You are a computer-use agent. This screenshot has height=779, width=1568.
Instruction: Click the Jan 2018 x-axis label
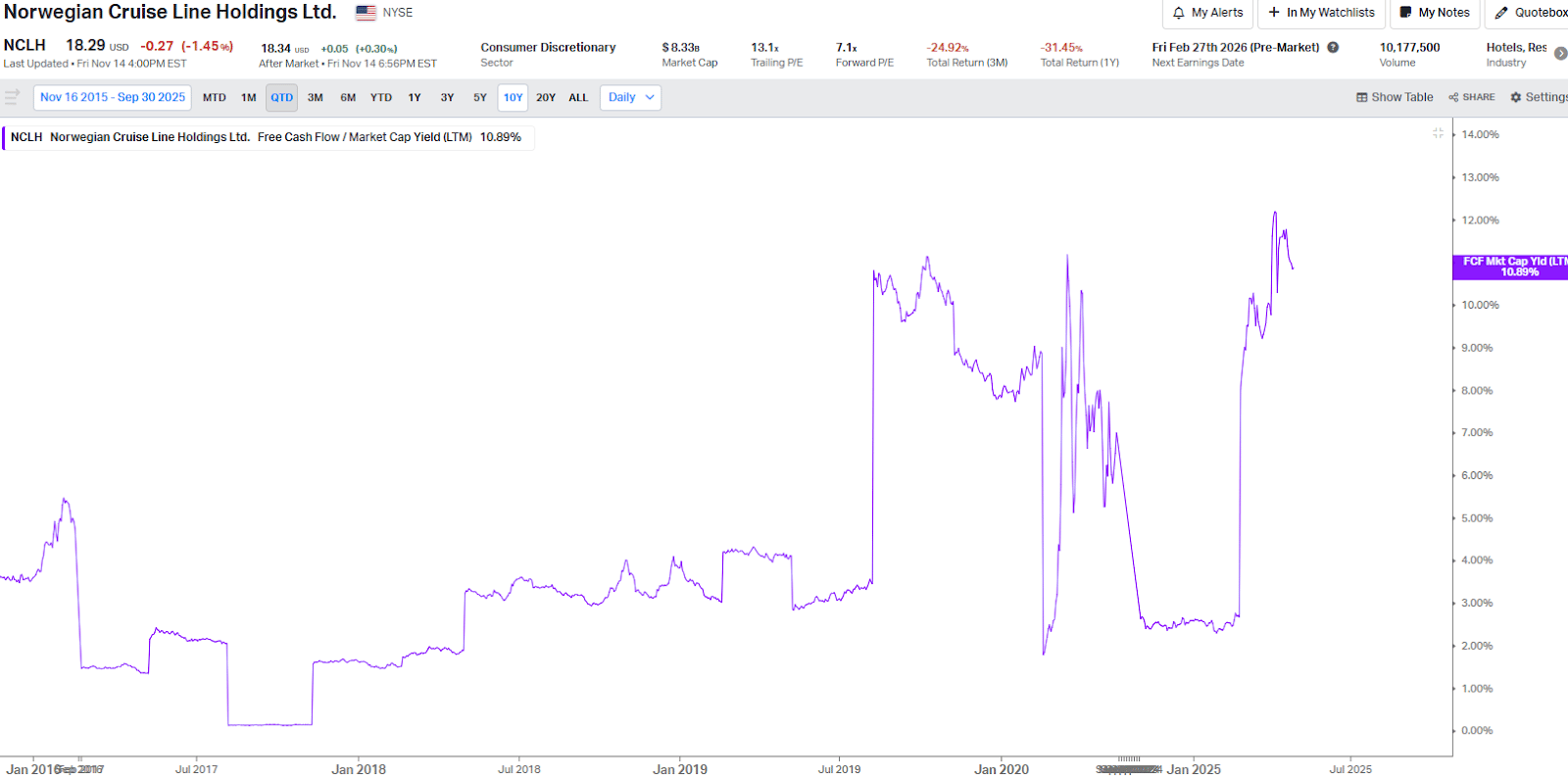coord(359,769)
